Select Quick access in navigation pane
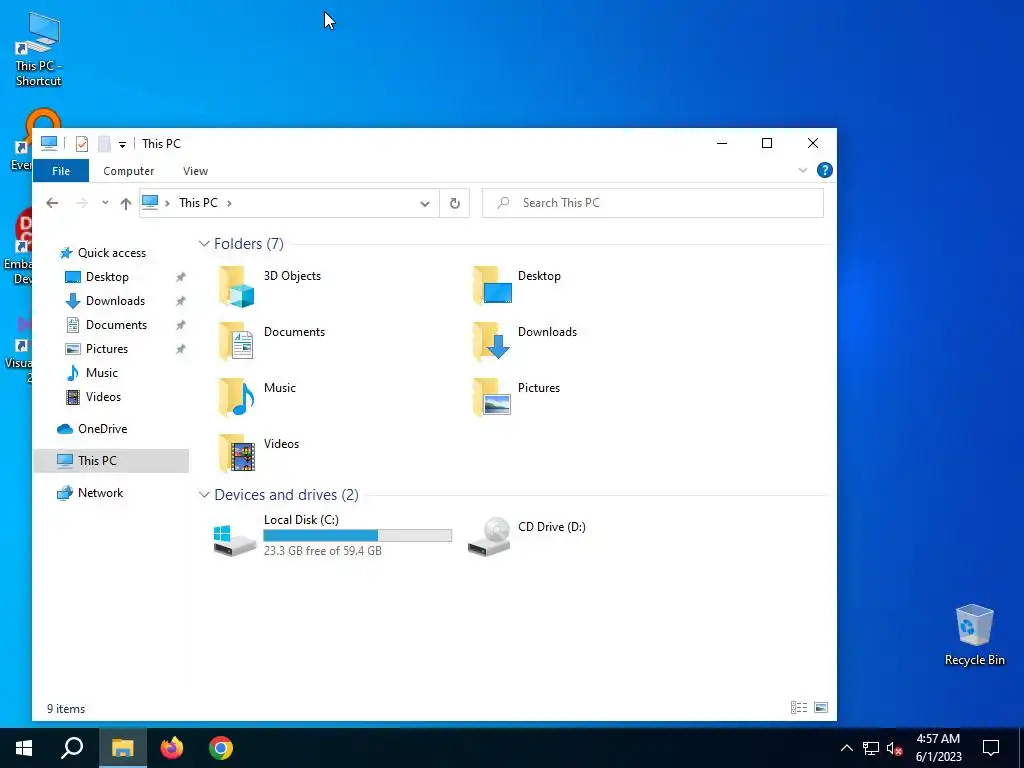 112,253
